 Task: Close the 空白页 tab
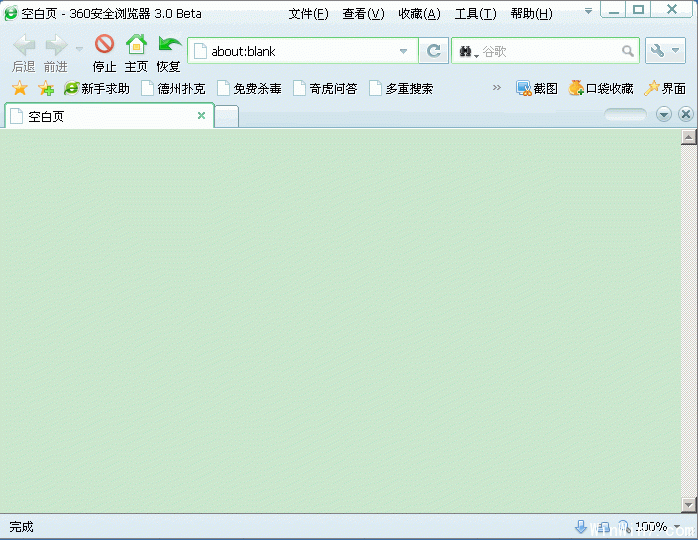tap(201, 116)
